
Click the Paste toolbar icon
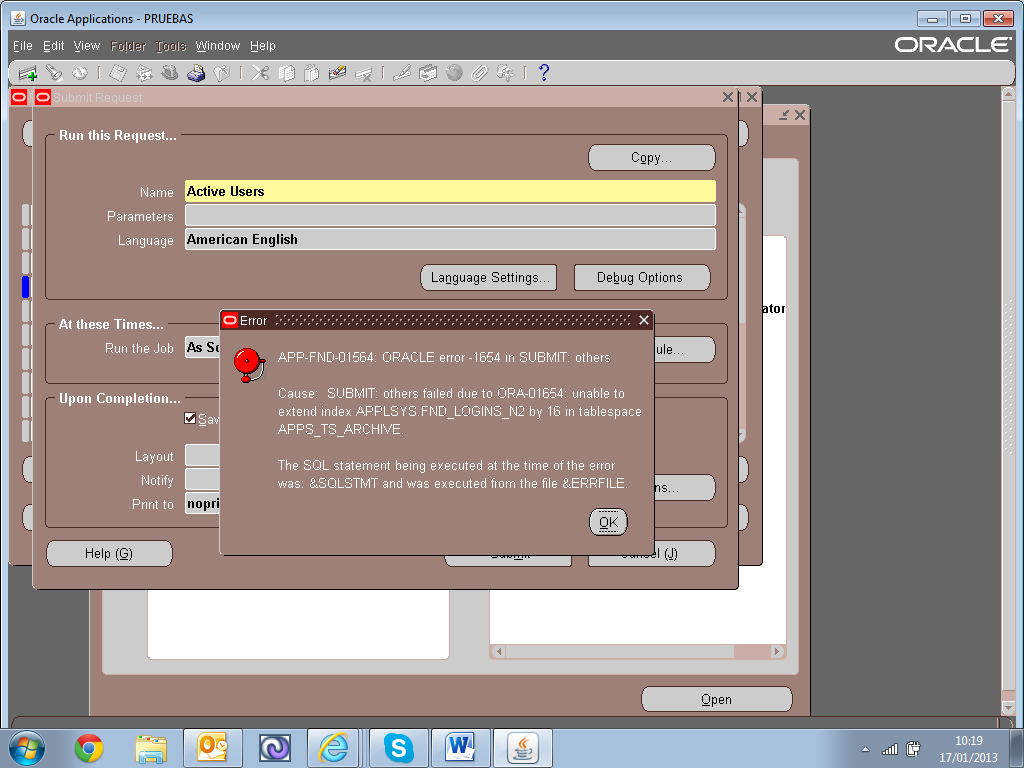[310, 73]
